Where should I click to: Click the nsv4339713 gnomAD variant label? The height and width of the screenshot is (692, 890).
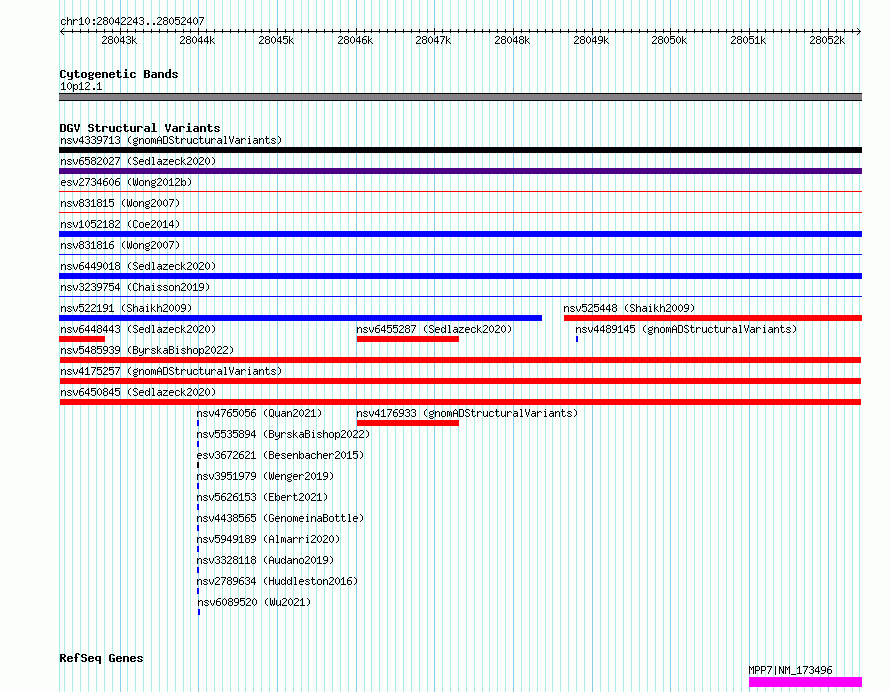(171, 140)
